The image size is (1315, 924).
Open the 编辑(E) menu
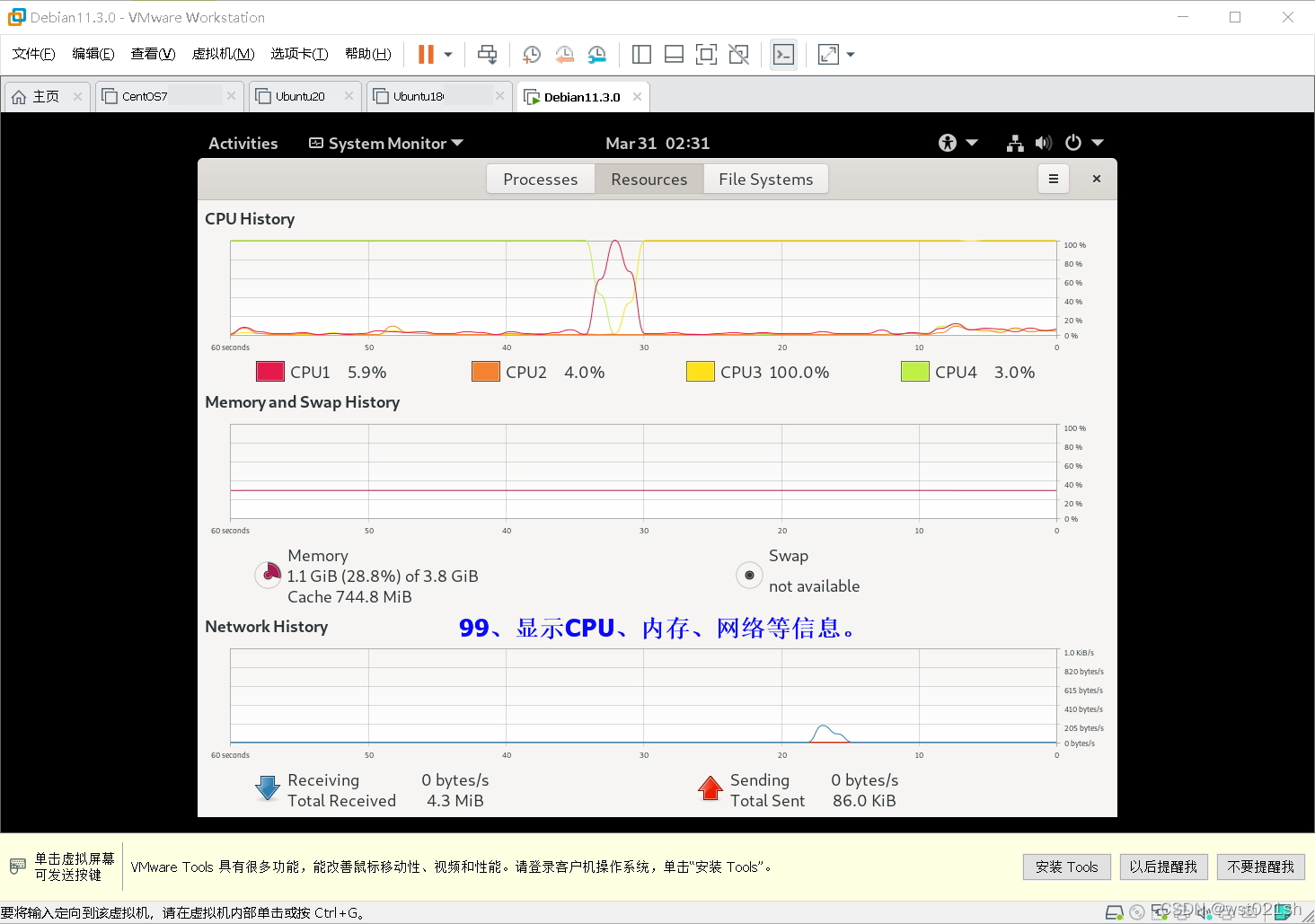pyautogui.click(x=93, y=54)
